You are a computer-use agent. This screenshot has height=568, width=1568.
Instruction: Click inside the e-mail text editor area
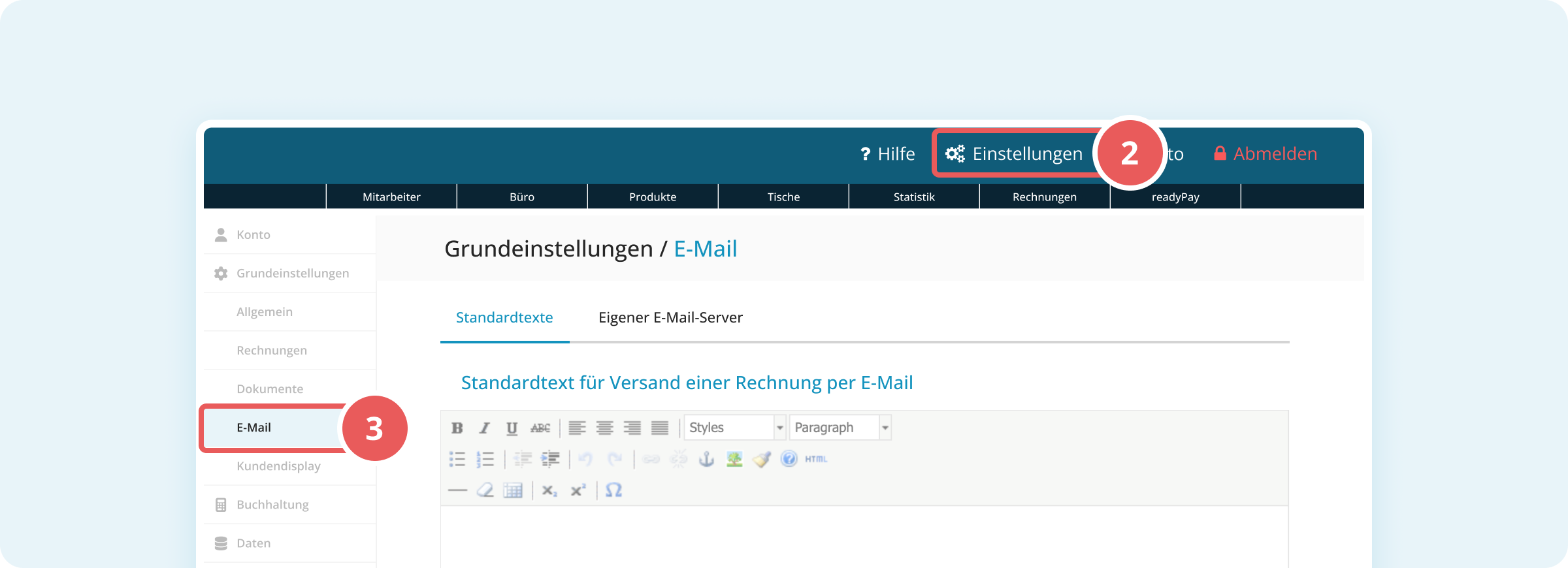click(864, 537)
